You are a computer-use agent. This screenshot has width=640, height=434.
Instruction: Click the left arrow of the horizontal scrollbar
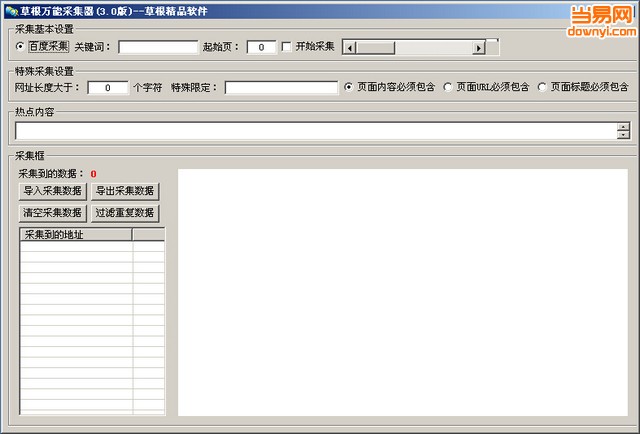pos(349,48)
